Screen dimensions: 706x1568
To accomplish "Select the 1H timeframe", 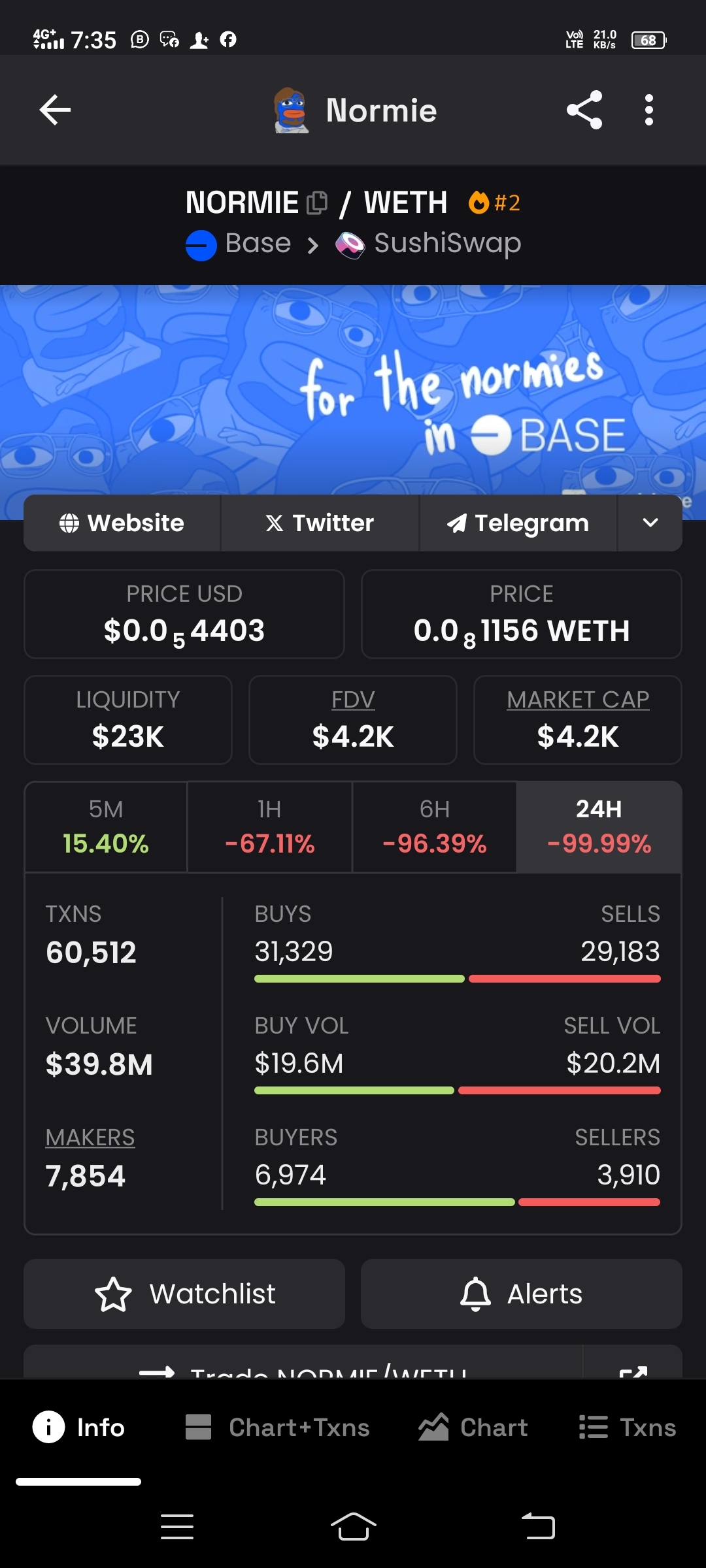I will [269, 827].
